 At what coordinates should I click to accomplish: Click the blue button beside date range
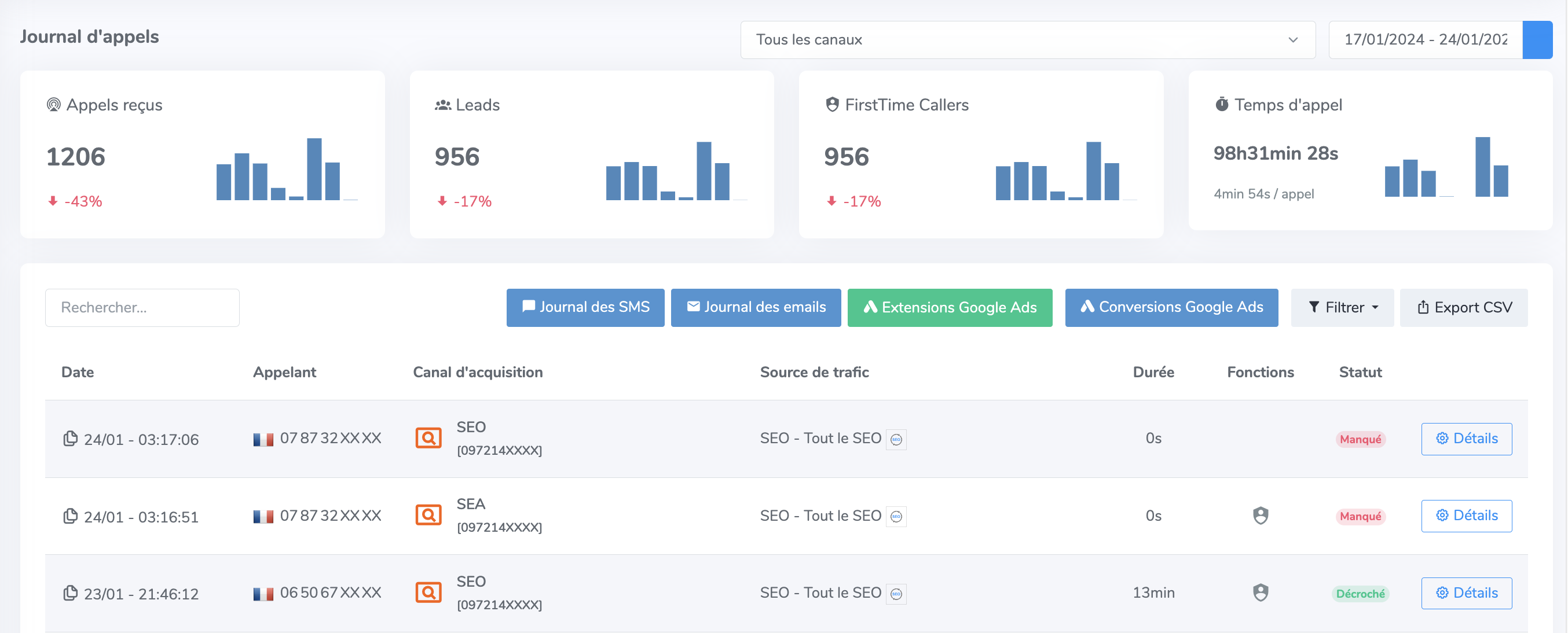(x=1537, y=39)
